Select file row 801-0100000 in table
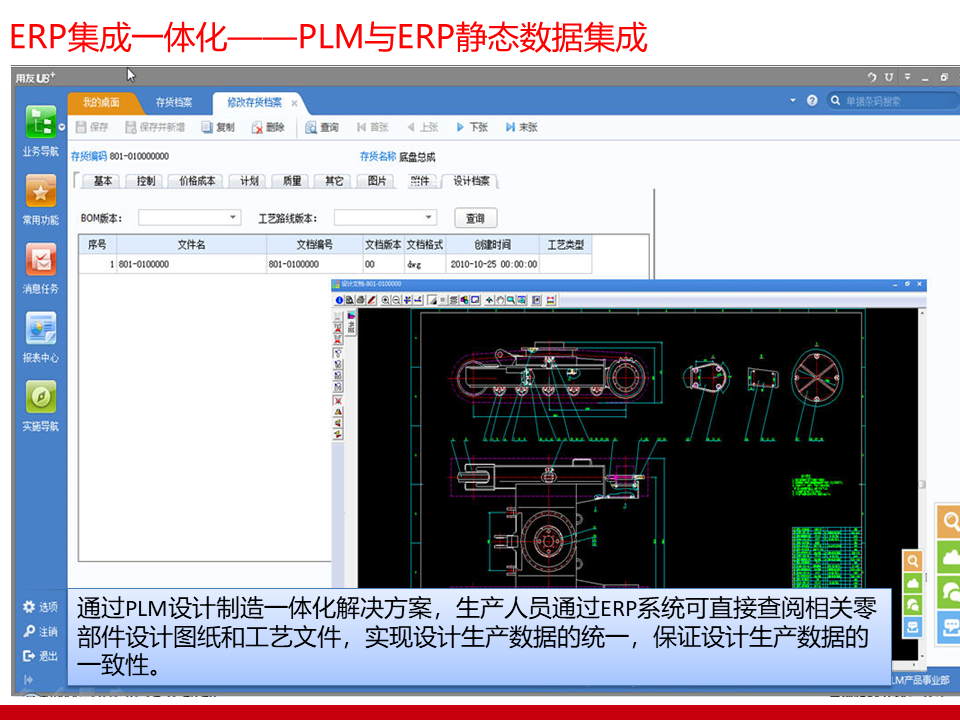The width and height of the screenshot is (960, 720). pos(335,264)
